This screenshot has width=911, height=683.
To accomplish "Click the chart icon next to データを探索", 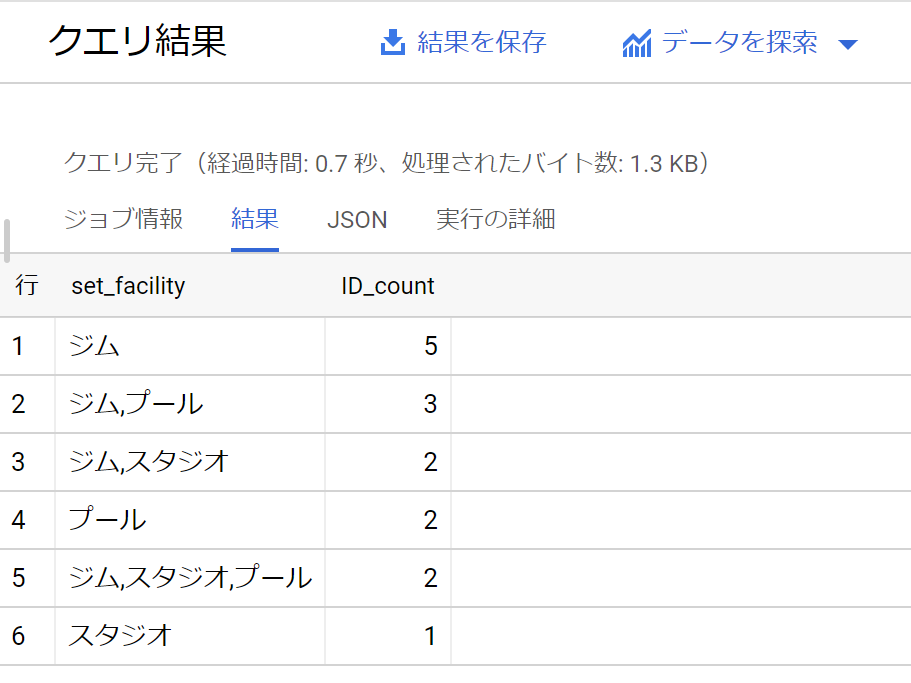I will click(x=637, y=43).
